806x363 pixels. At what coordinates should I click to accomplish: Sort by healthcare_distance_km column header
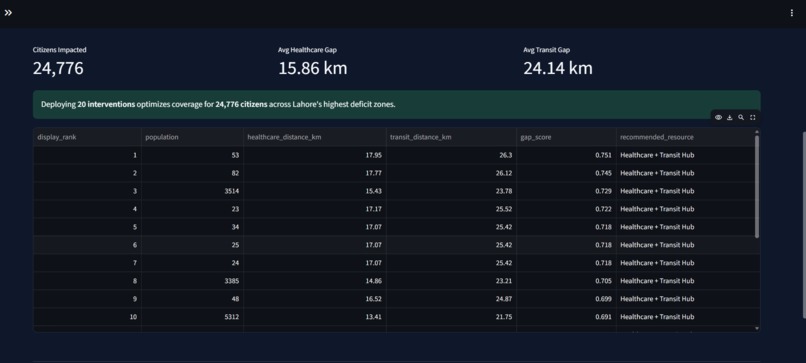[x=315, y=137]
